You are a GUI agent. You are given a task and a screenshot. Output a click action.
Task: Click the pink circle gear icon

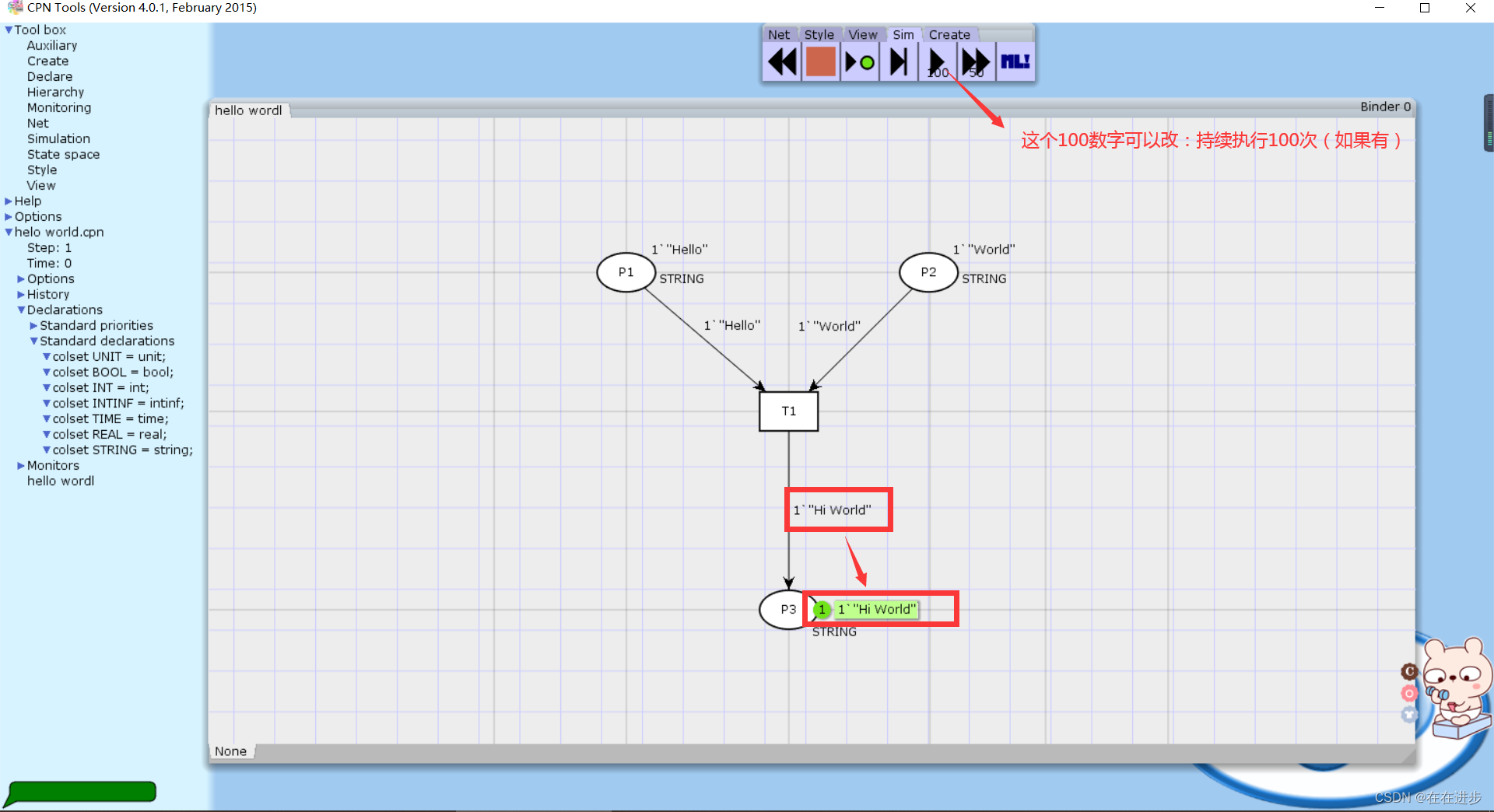1409,693
